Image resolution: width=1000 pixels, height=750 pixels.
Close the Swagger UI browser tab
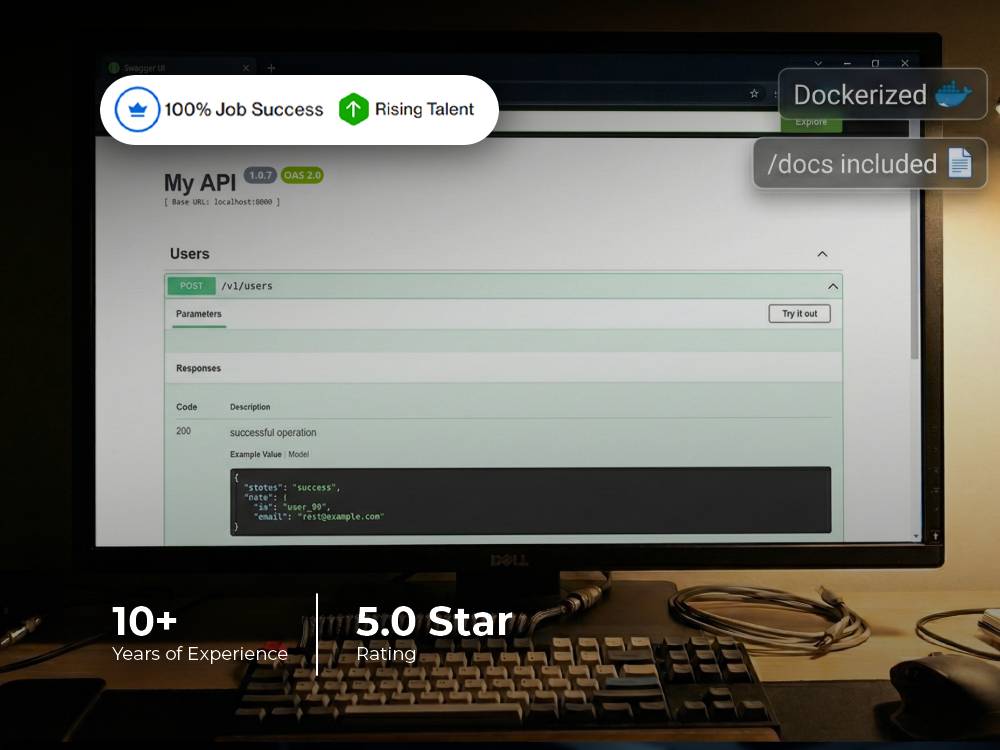246,68
